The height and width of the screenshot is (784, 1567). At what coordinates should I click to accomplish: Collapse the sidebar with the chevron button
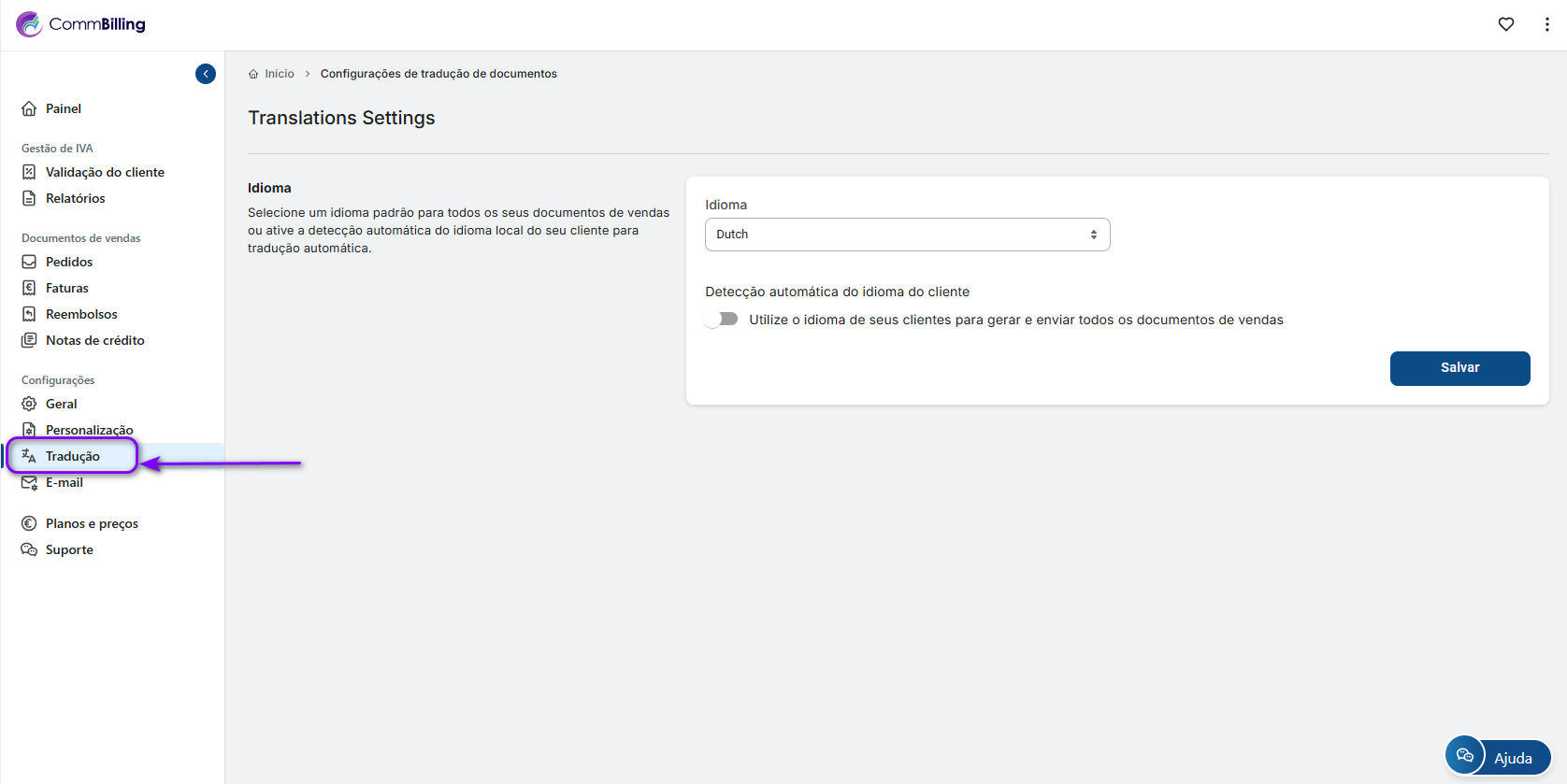(206, 74)
